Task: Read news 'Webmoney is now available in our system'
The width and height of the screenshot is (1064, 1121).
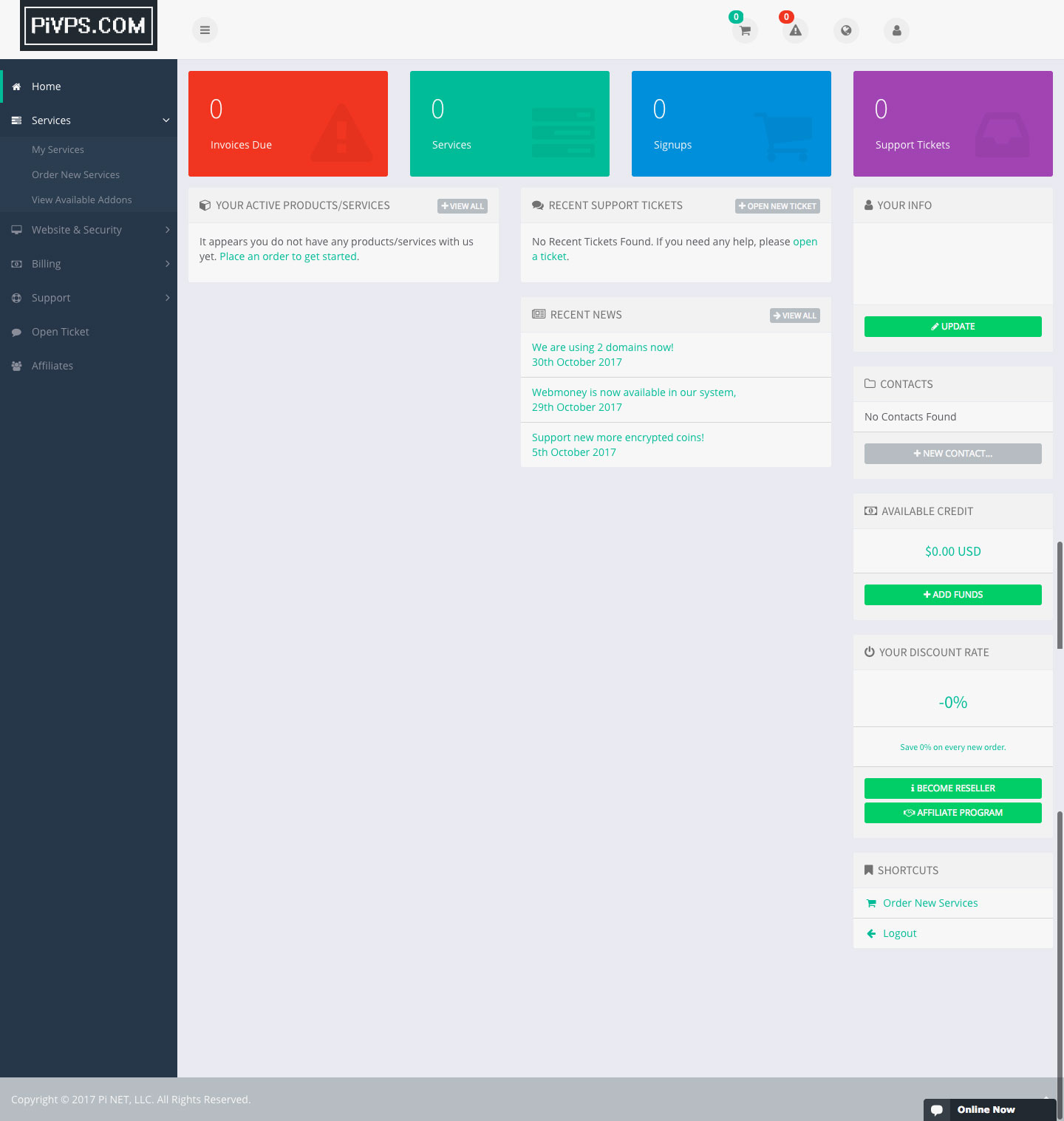Action: coord(634,392)
